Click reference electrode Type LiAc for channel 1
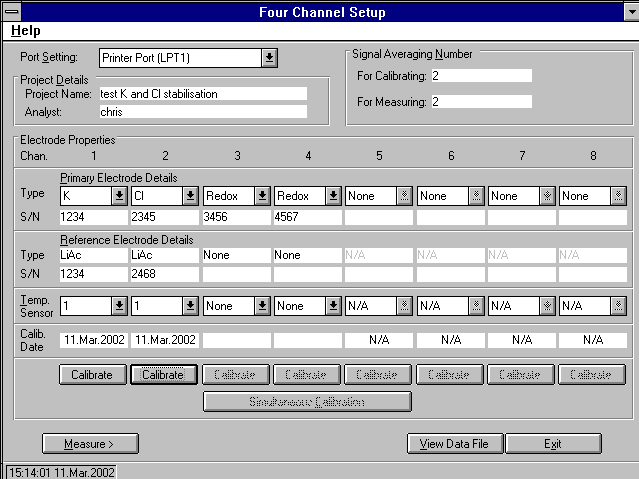Image resolution: width=639 pixels, height=479 pixels. click(94, 255)
